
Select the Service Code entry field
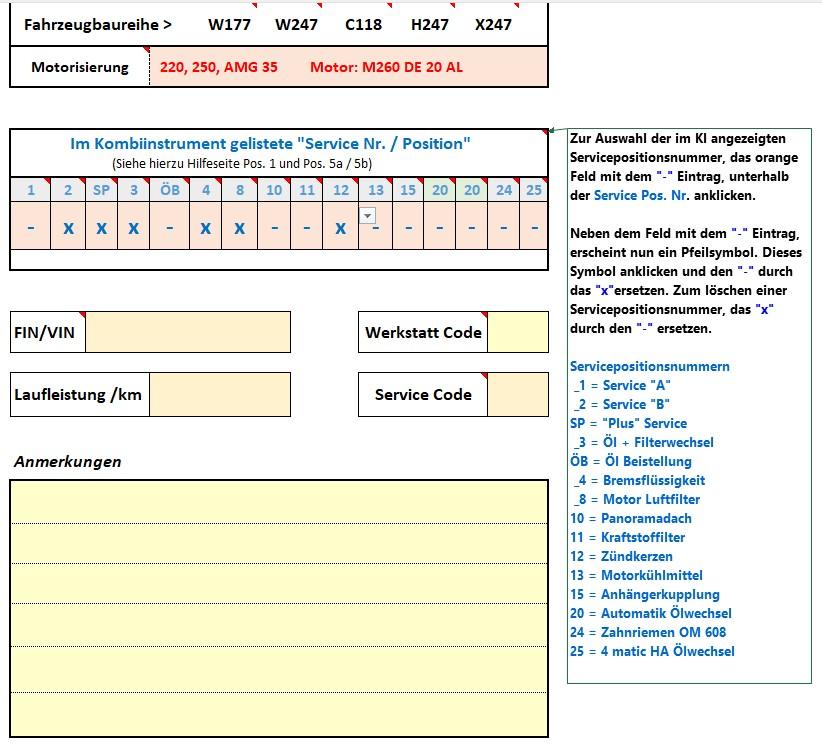coord(517,395)
